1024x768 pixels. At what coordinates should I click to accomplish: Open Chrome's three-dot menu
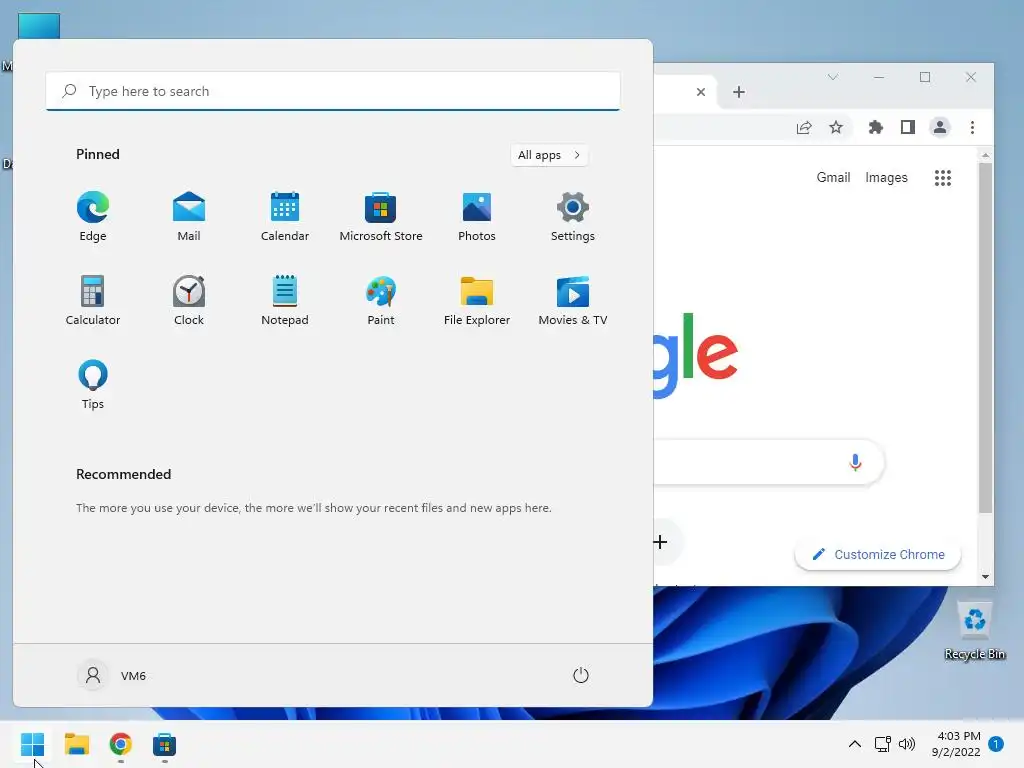pos(972,127)
